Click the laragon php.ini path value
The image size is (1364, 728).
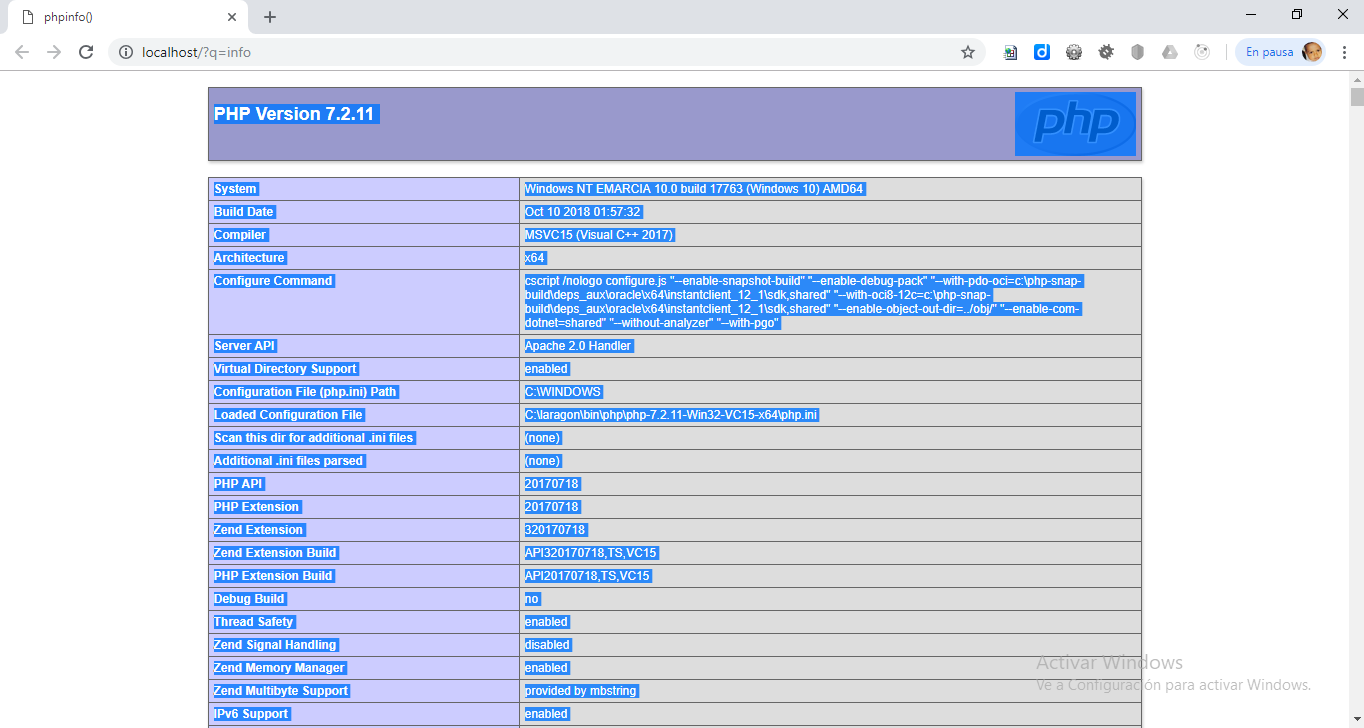672,415
